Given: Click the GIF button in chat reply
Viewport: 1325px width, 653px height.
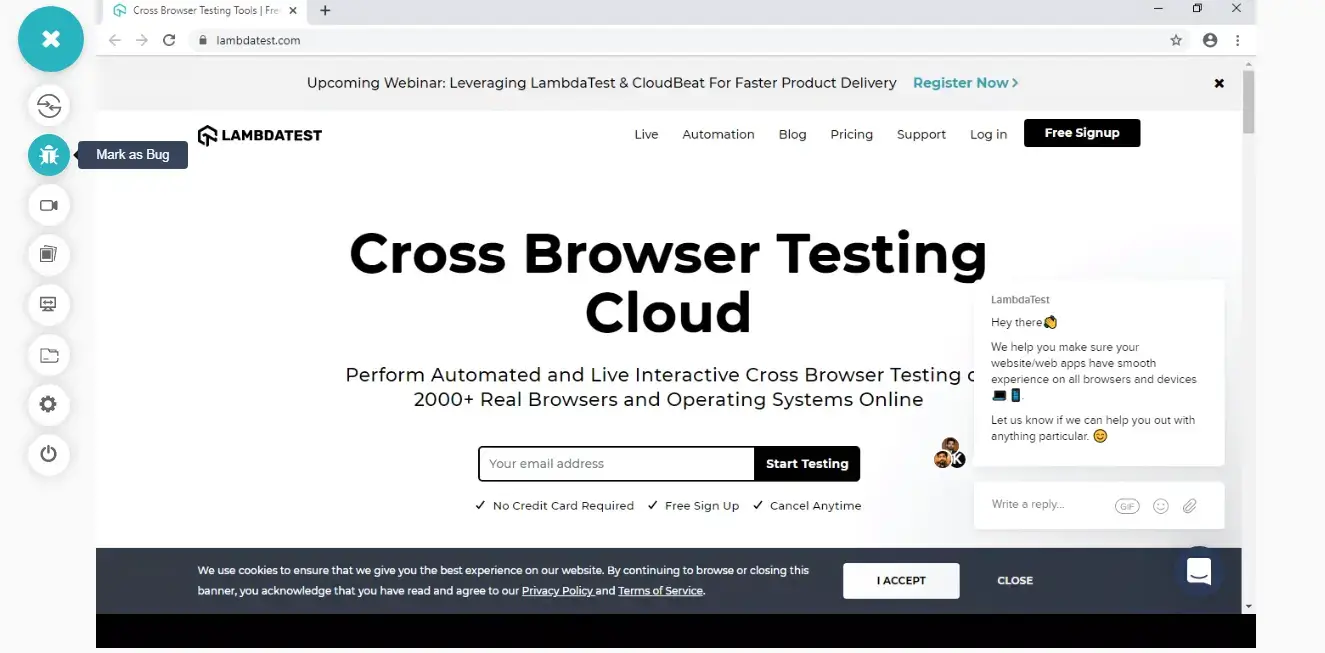Looking at the screenshot, I should (x=1127, y=506).
